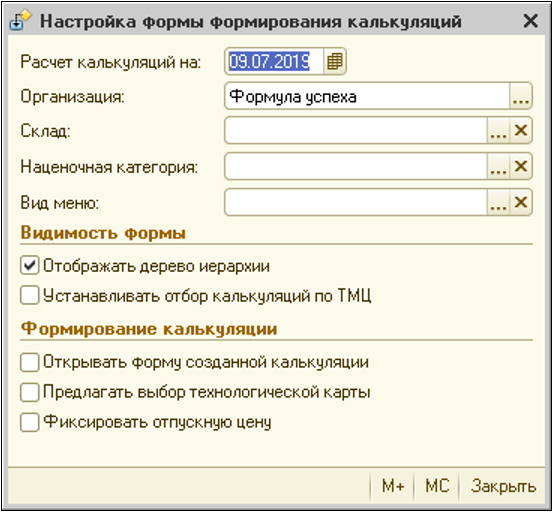Check Предлагать выбор технологической карты
552x512 pixels.
tap(30, 392)
